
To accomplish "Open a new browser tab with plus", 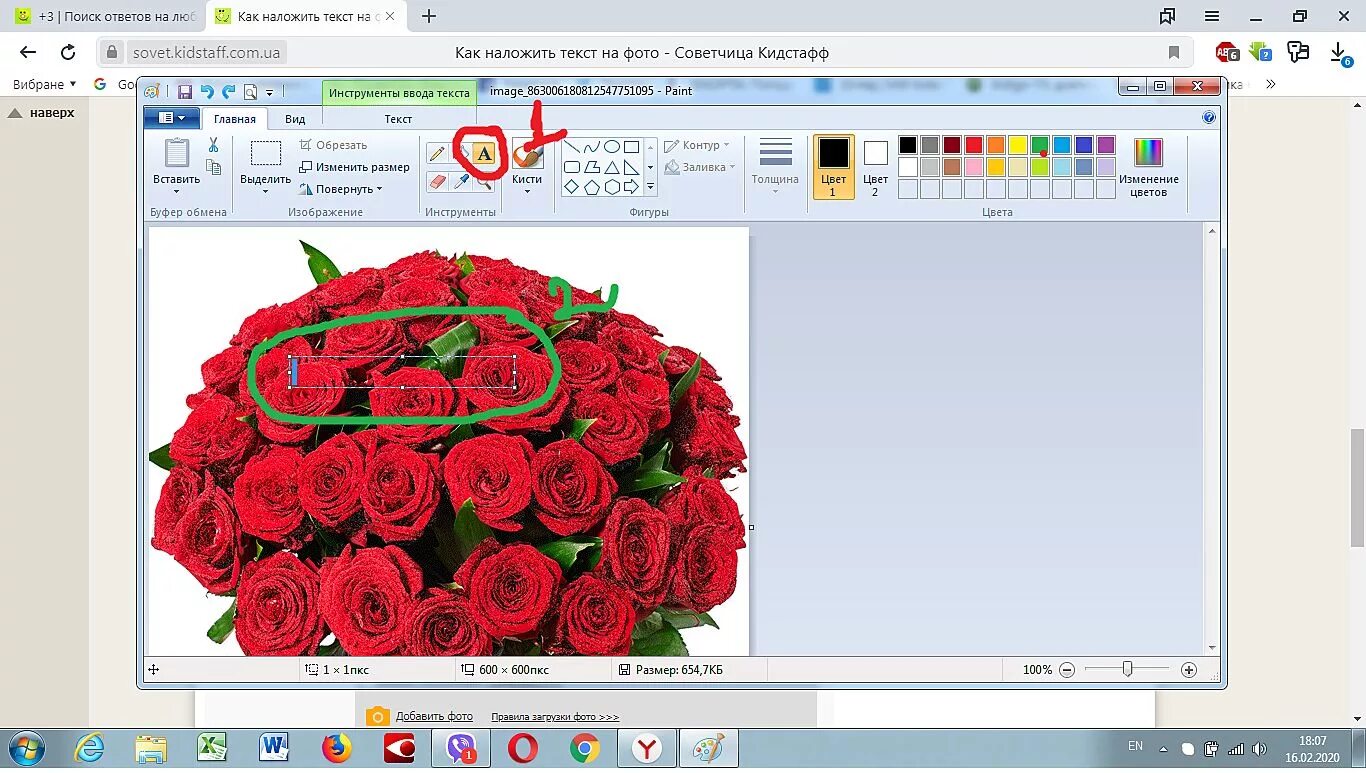I will (429, 16).
